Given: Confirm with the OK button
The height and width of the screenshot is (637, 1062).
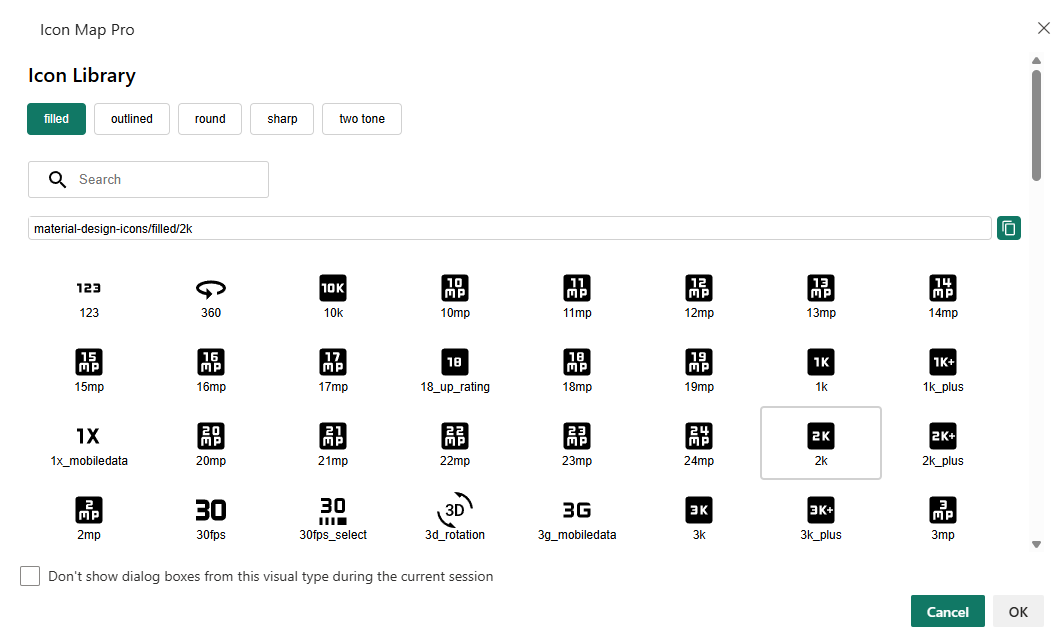Looking at the screenshot, I should tap(1018, 612).
